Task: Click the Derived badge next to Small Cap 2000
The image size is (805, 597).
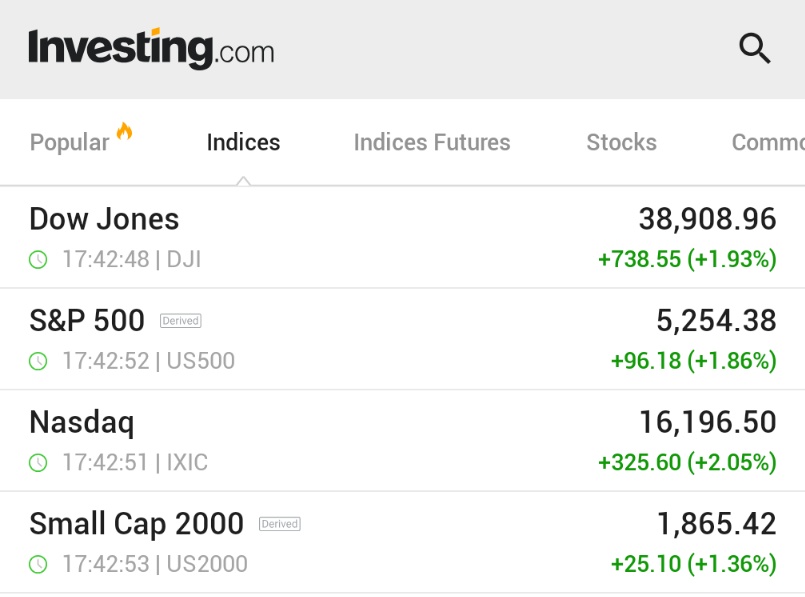Action: tap(280, 524)
